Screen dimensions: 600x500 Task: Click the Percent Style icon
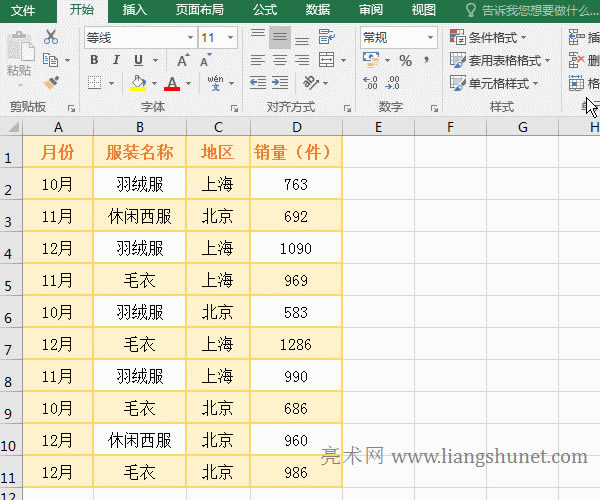[405, 61]
